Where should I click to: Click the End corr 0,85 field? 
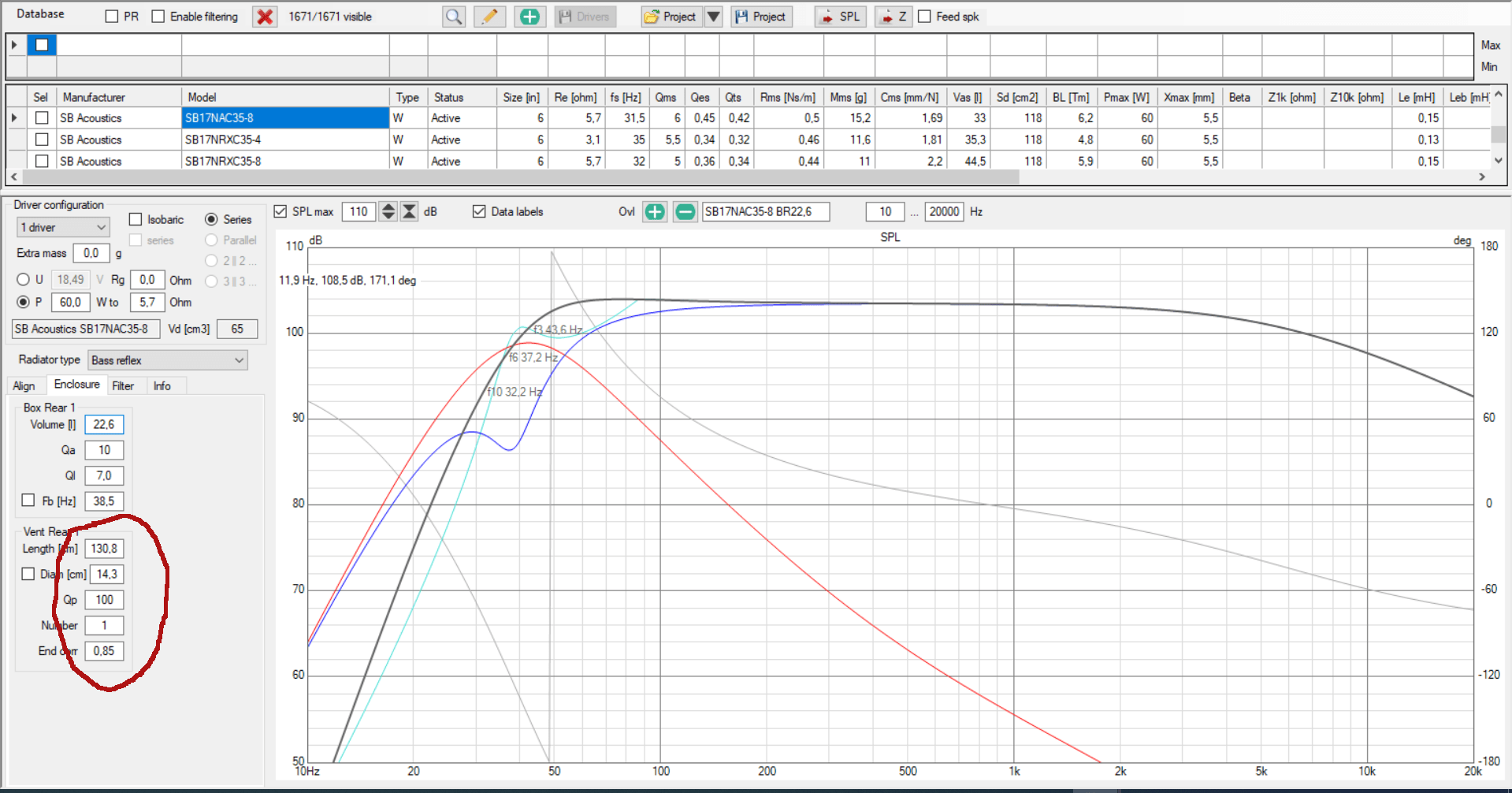pos(104,651)
